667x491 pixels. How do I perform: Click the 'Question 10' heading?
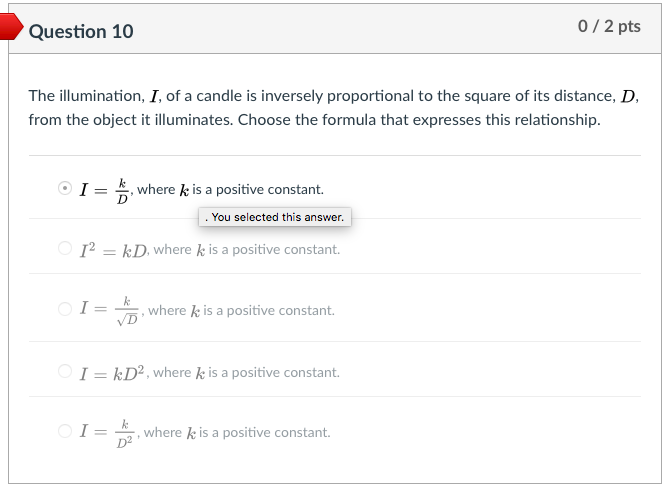[81, 31]
